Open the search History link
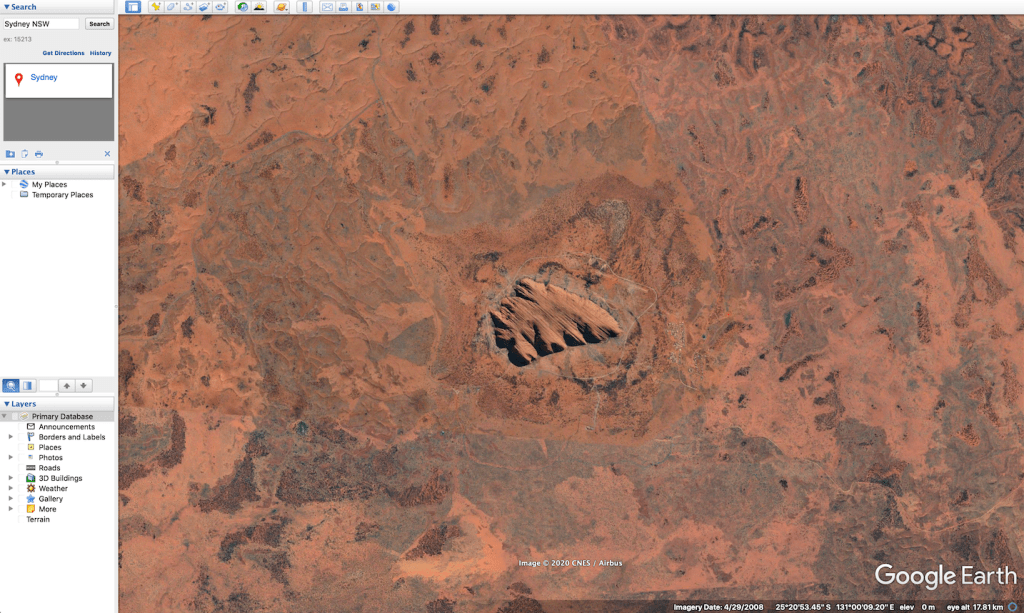The width and height of the screenshot is (1024, 613). coord(101,53)
